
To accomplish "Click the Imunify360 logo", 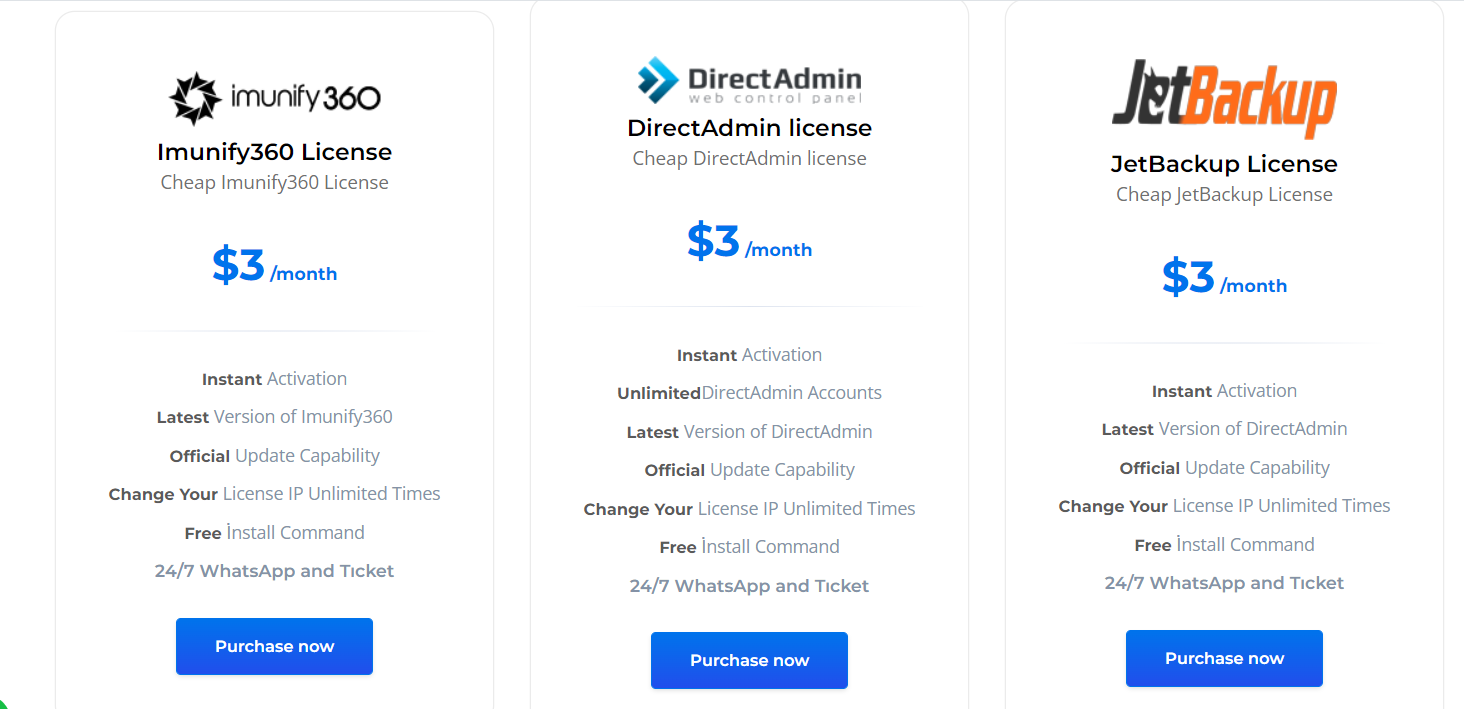I will tap(274, 98).
